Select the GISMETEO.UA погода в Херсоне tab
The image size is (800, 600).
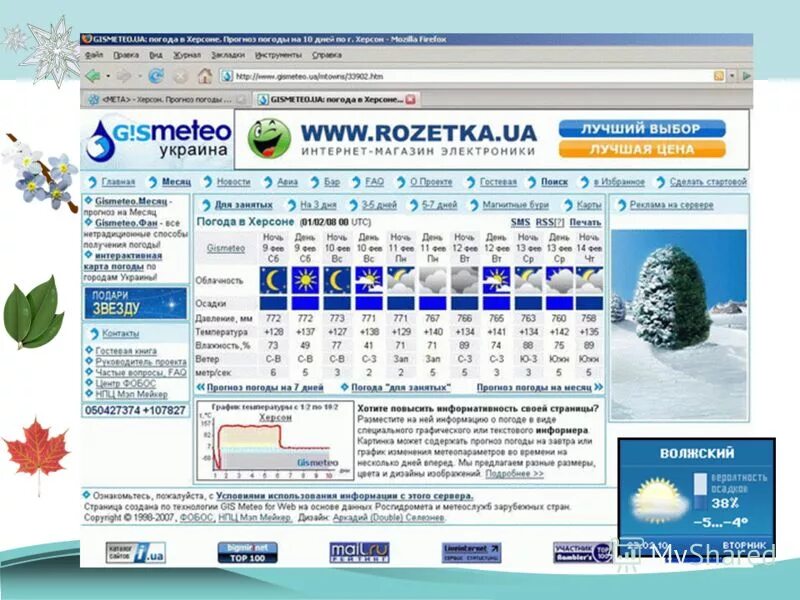336,99
